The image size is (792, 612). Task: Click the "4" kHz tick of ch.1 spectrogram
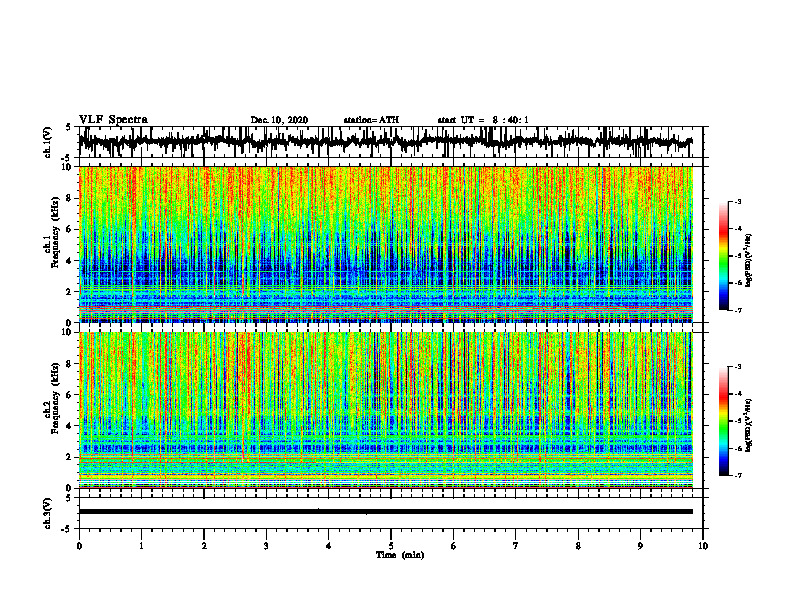(70, 261)
